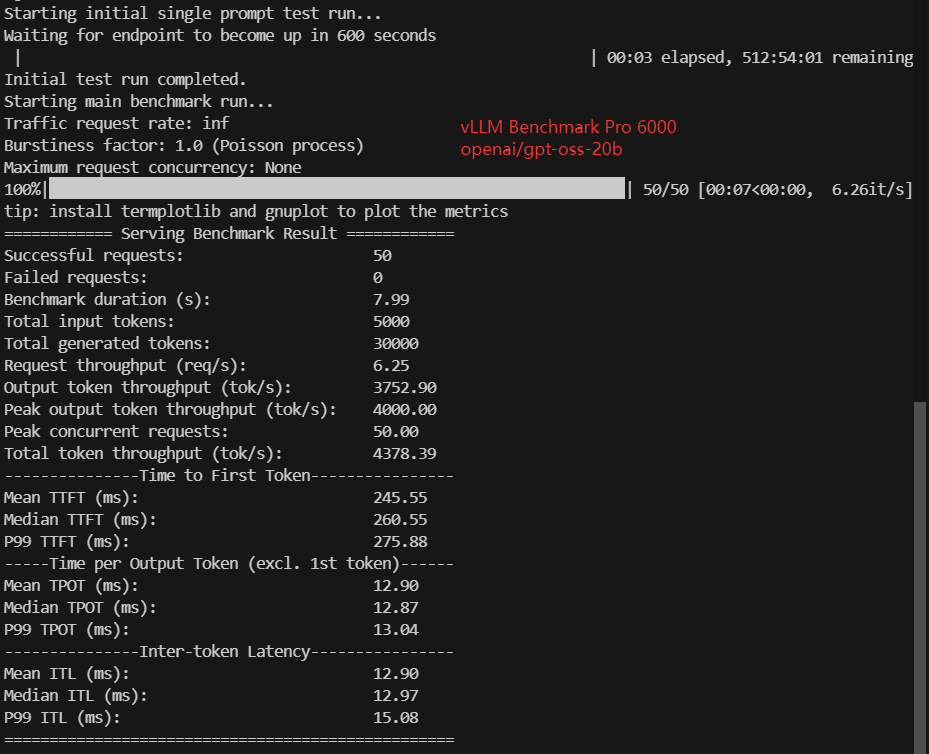
Task: Click the 'Total token throughput (tok/s):' label
Action: click(x=143, y=453)
